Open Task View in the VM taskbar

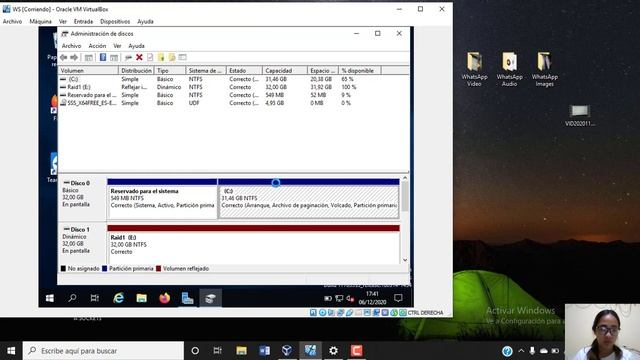click(95, 298)
